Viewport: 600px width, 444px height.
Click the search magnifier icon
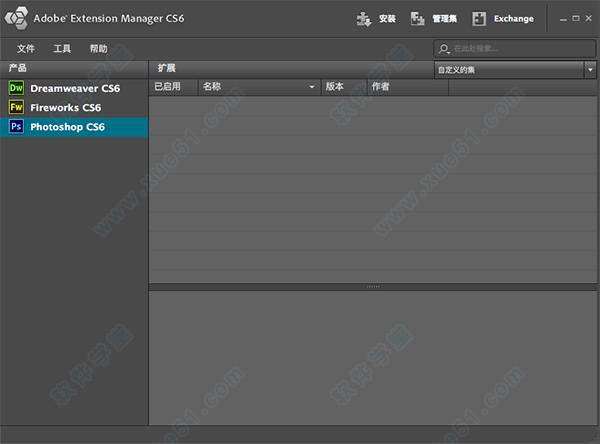pyautogui.click(x=444, y=49)
